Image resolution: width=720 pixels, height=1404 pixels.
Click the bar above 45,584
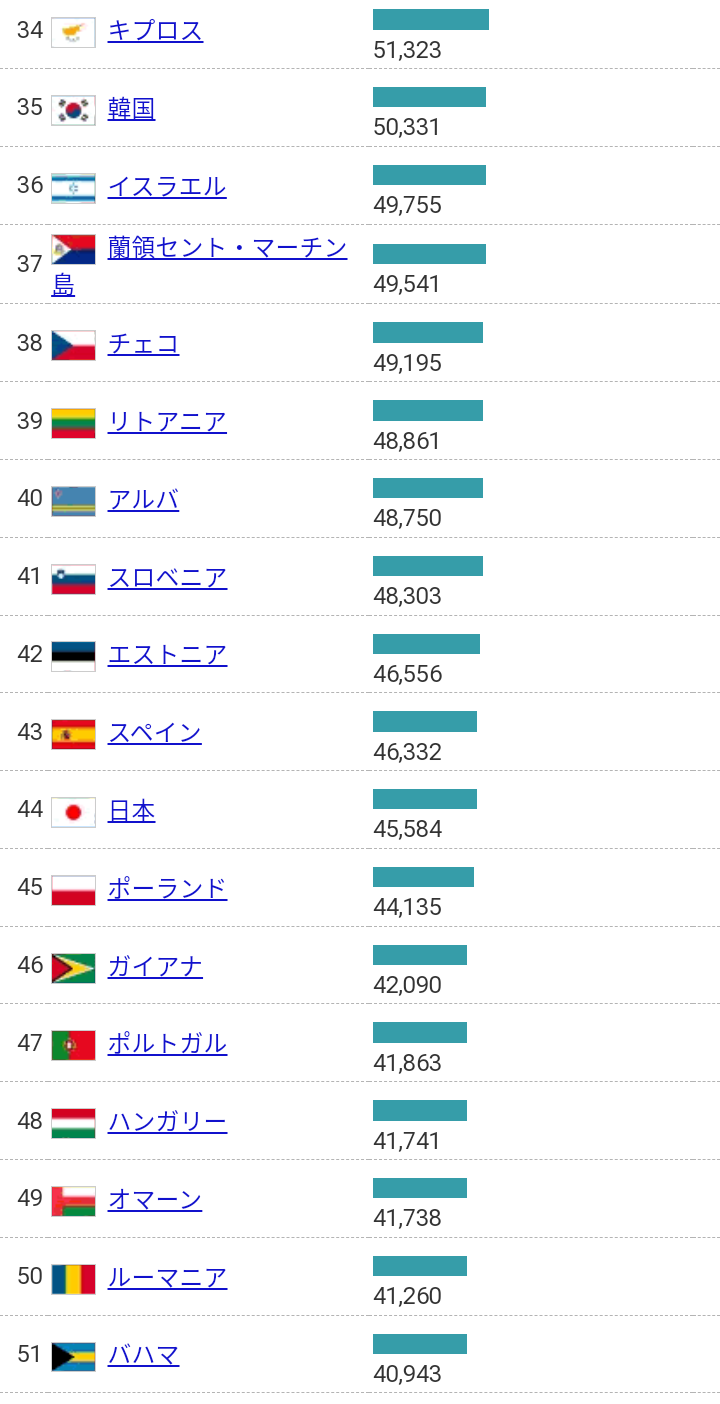coord(425,799)
